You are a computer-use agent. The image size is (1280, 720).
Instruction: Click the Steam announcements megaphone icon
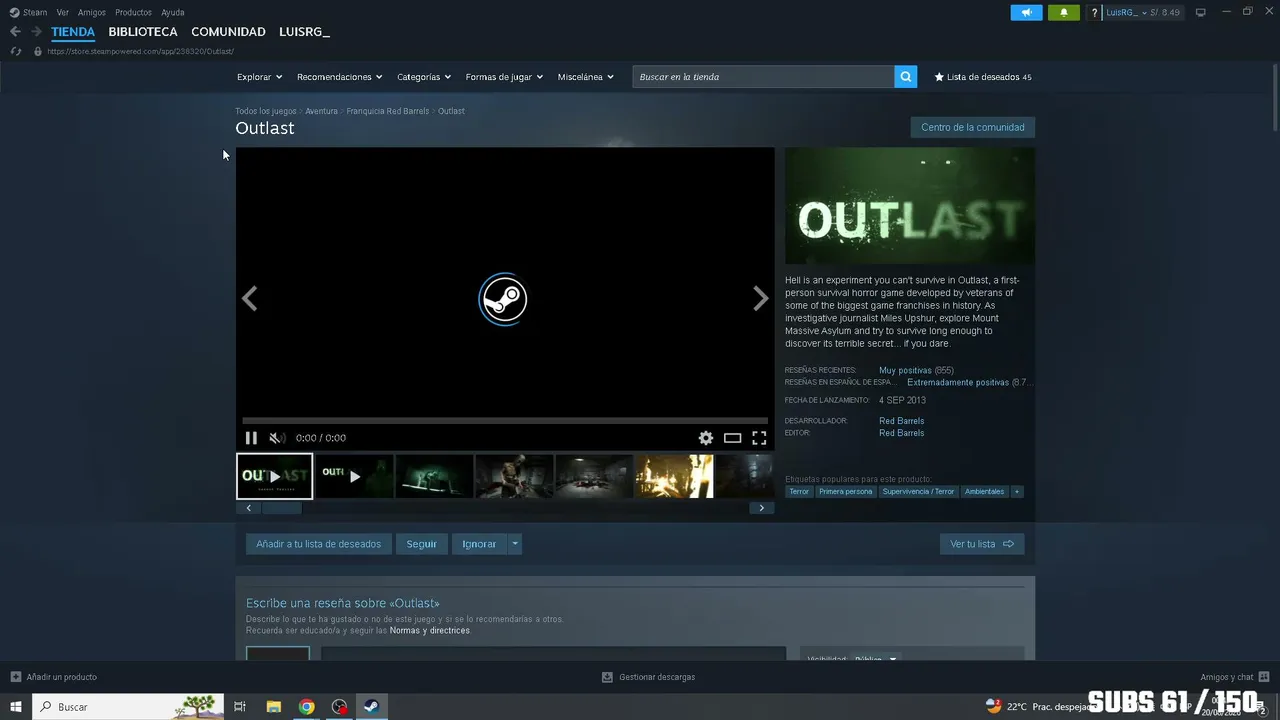[1026, 12]
